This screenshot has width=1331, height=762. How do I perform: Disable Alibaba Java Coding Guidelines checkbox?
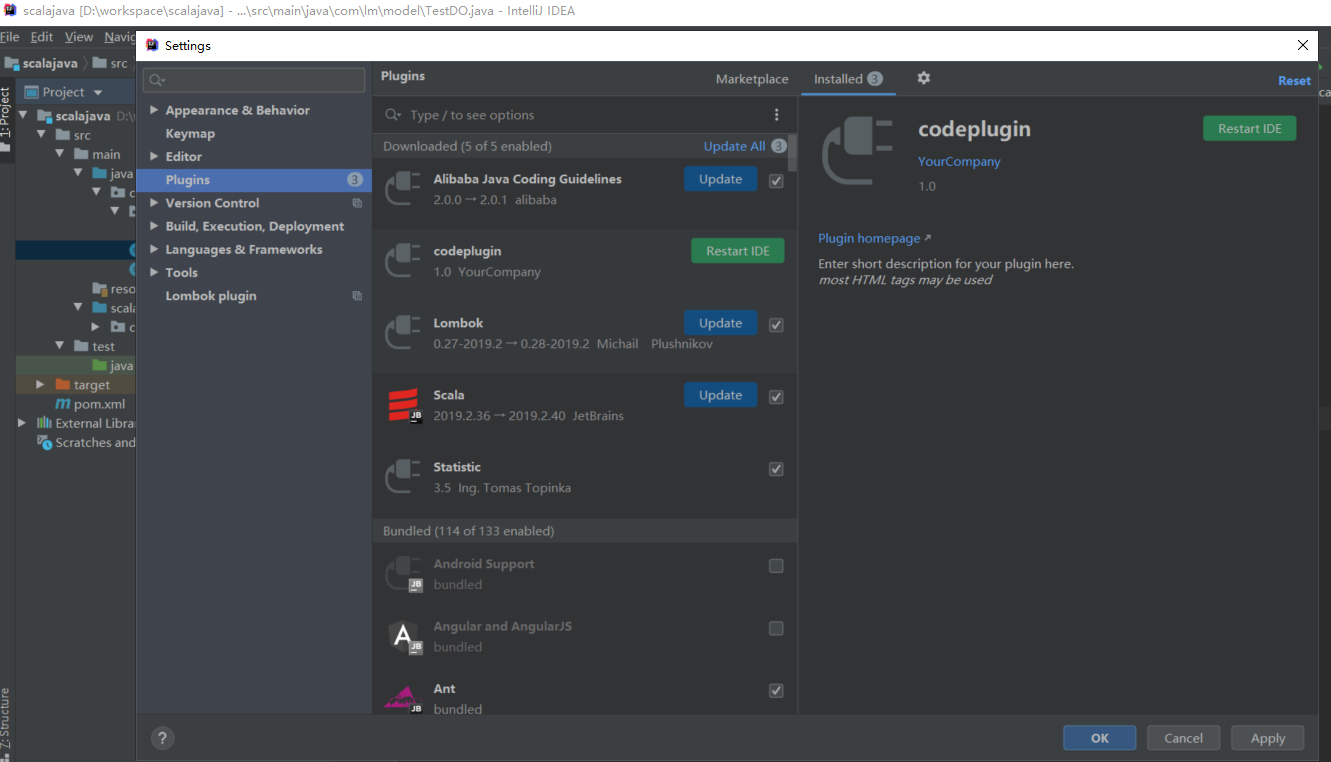[x=776, y=181]
